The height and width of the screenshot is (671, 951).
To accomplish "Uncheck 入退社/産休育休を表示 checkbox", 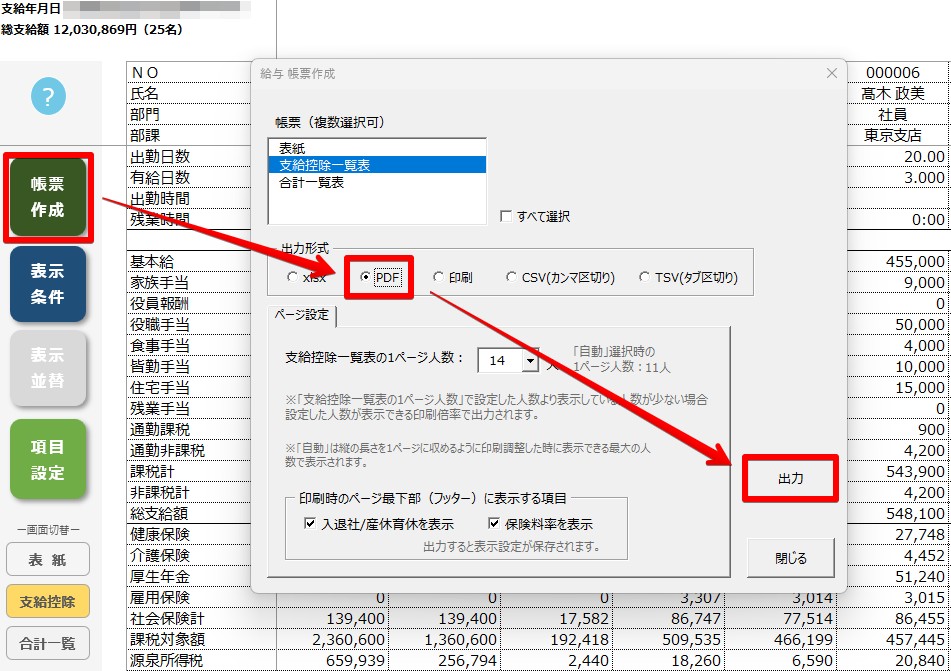I will pyautogui.click(x=310, y=523).
